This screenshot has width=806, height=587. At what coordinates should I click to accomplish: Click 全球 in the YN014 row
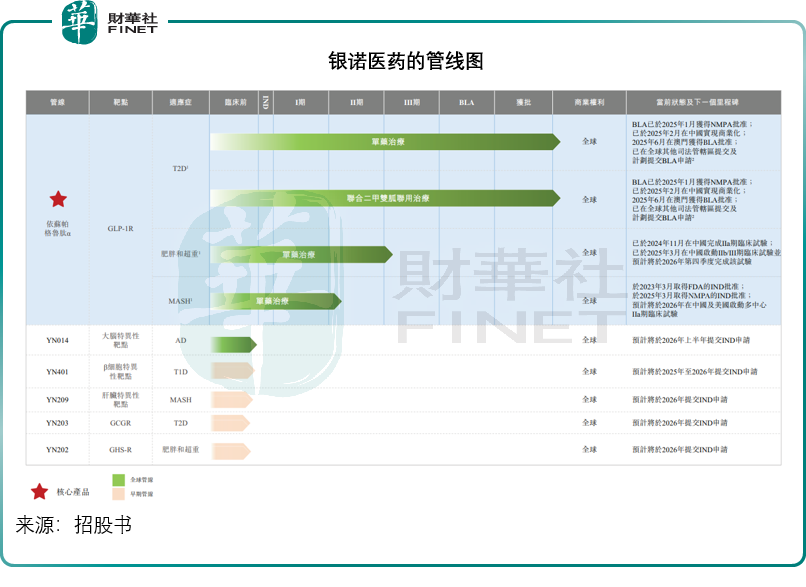click(590, 340)
